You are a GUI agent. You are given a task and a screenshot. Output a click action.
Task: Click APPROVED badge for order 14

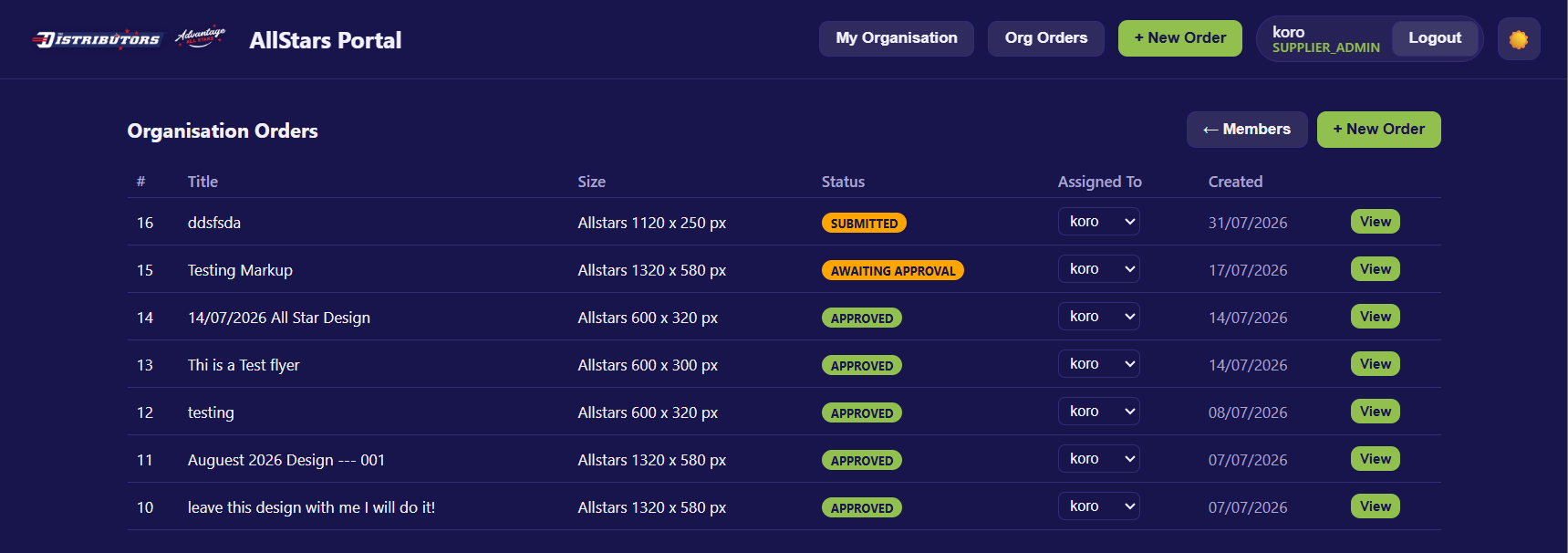tap(862, 318)
